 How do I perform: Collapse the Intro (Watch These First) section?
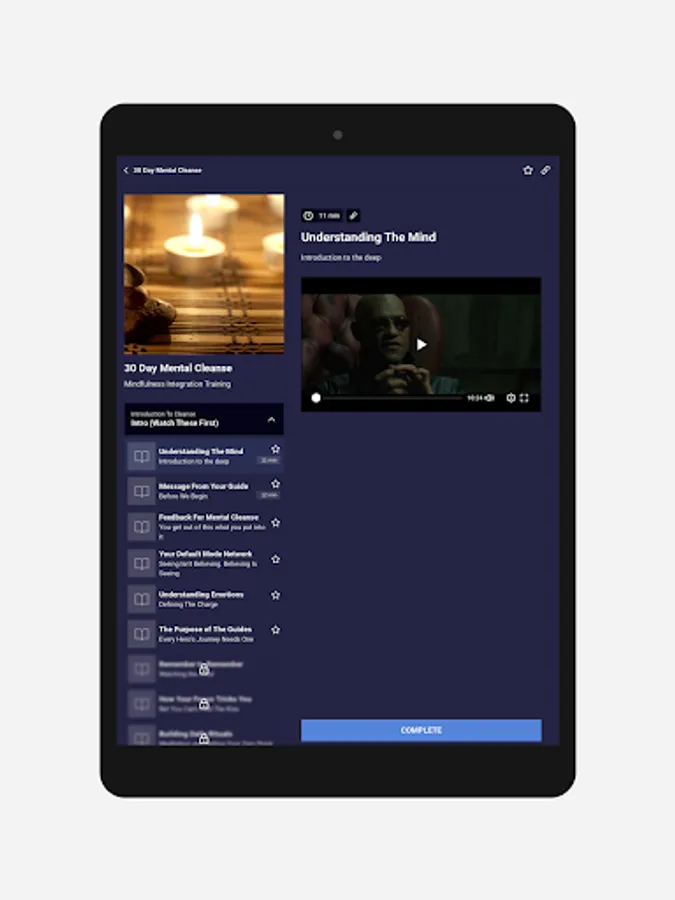(271, 420)
